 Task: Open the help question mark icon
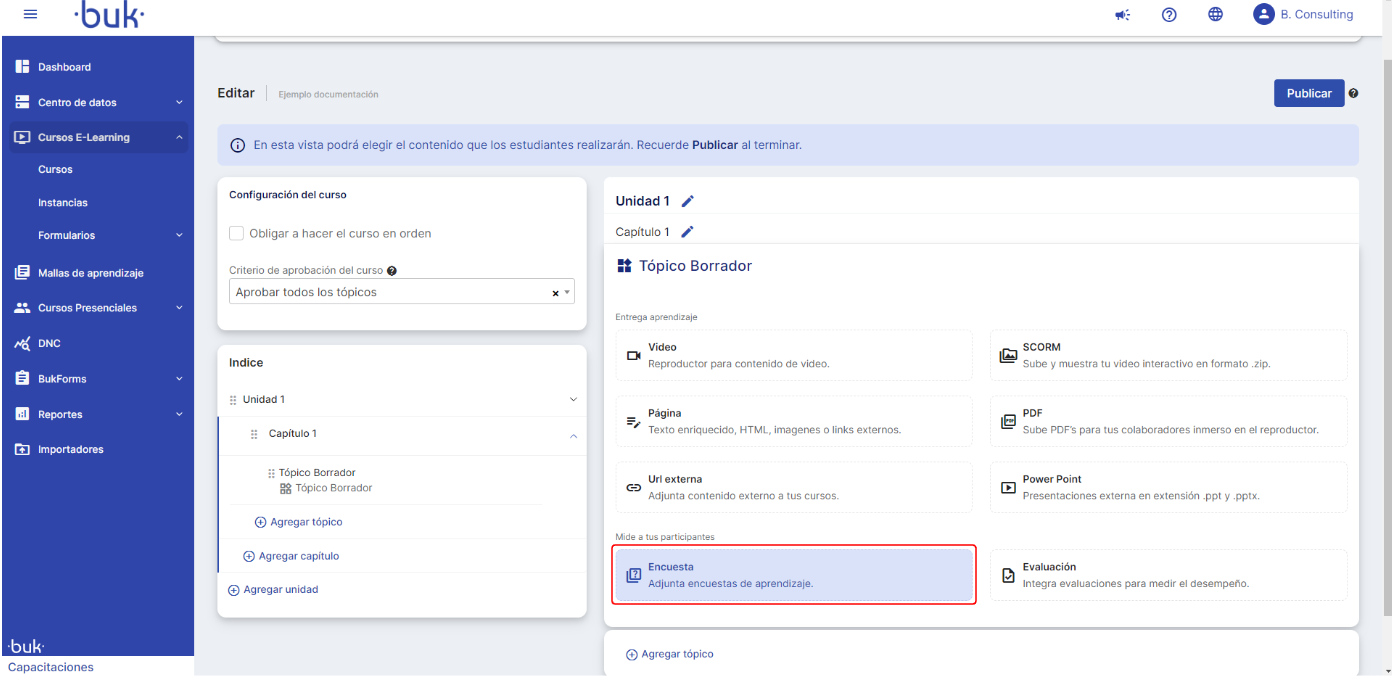[x=1168, y=15]
